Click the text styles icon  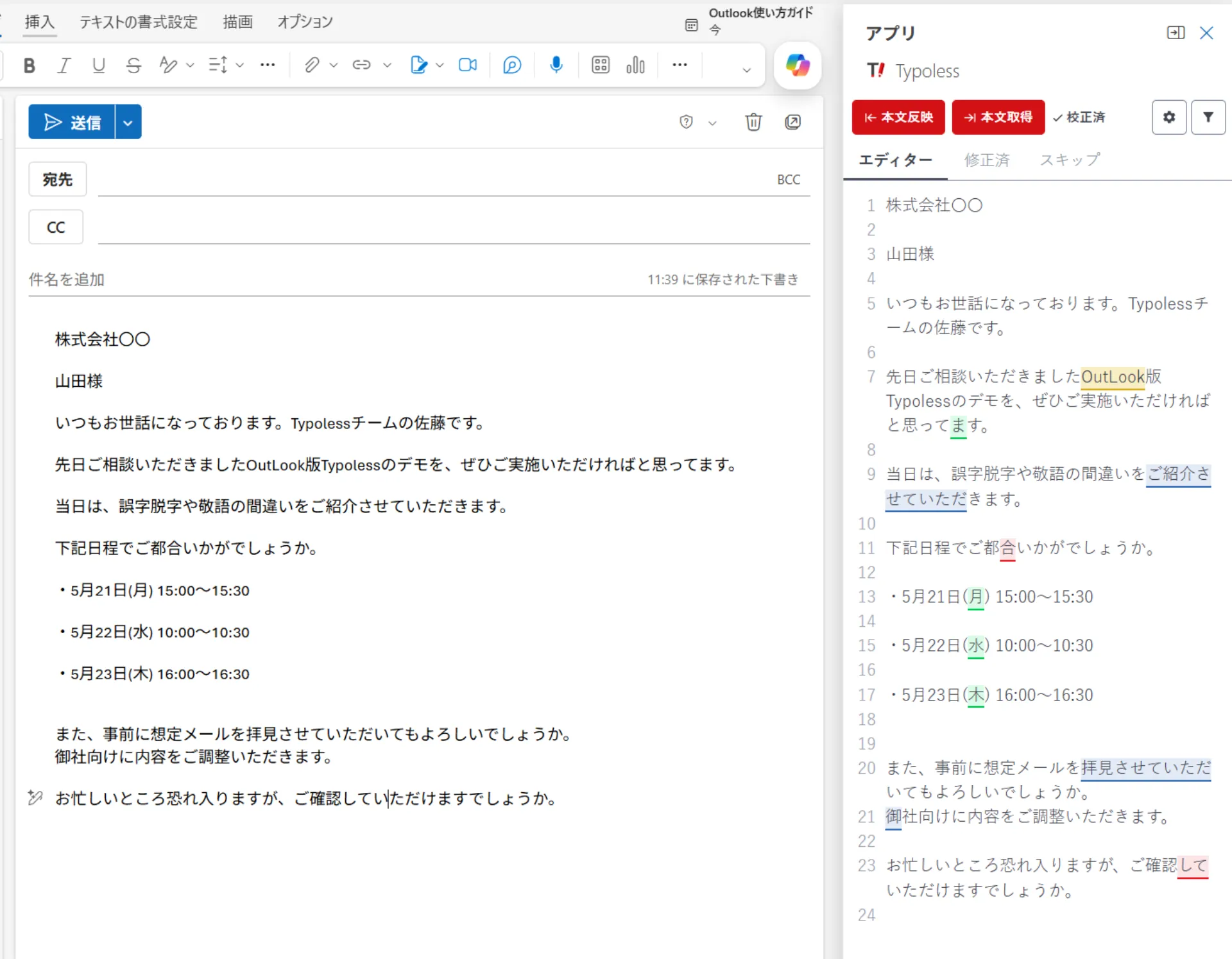[168, 65]
